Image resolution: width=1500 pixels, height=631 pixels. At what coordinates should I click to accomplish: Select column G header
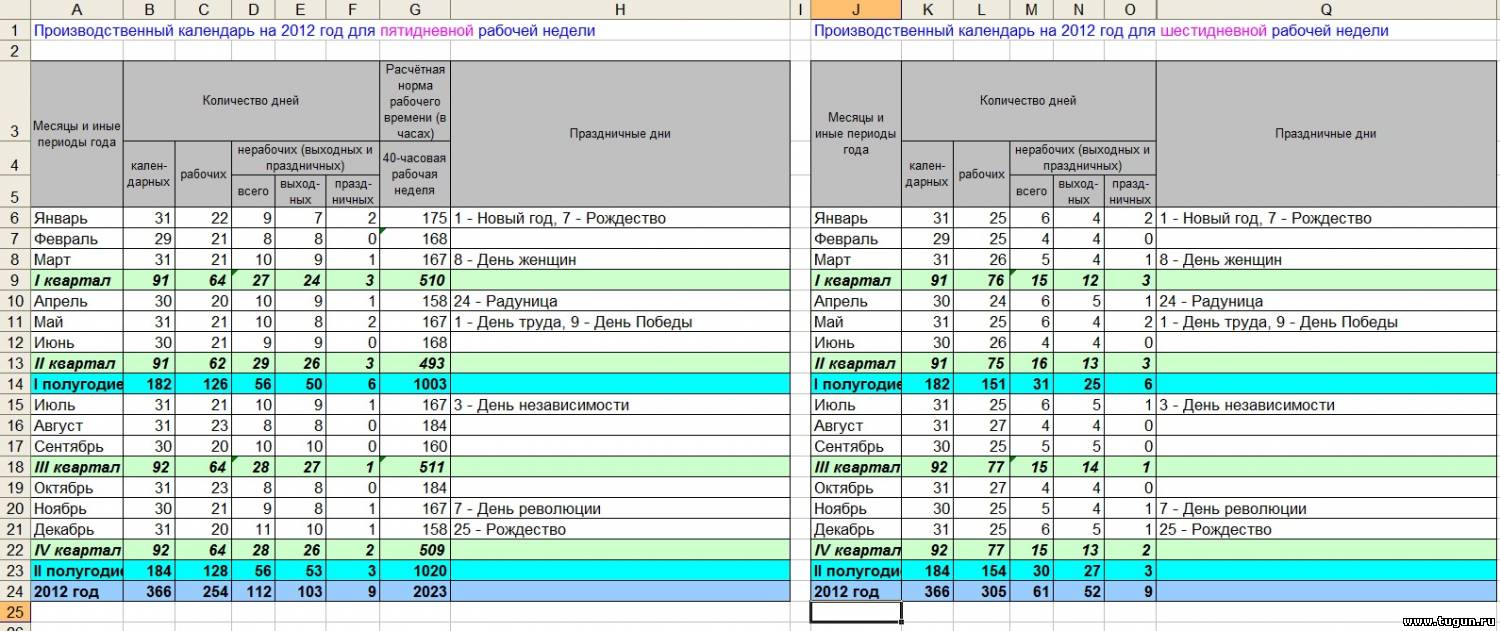pos(415,9)
